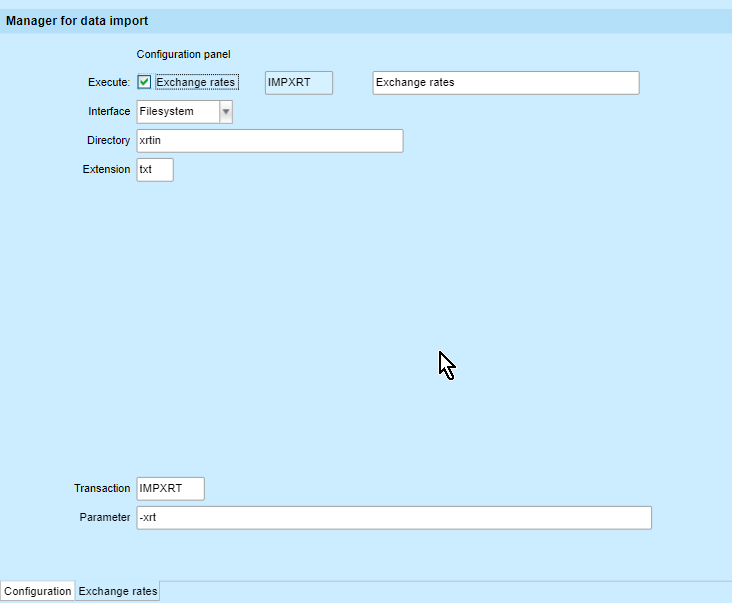The width and height of the screenshot is (732, 603).
Task: Select the Transaction field showing IMPXRT
Action: tap(170, 489)
